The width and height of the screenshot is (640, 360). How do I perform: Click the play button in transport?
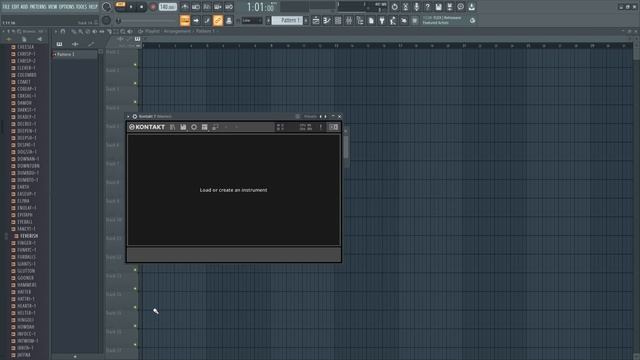[x=131, y=7]
